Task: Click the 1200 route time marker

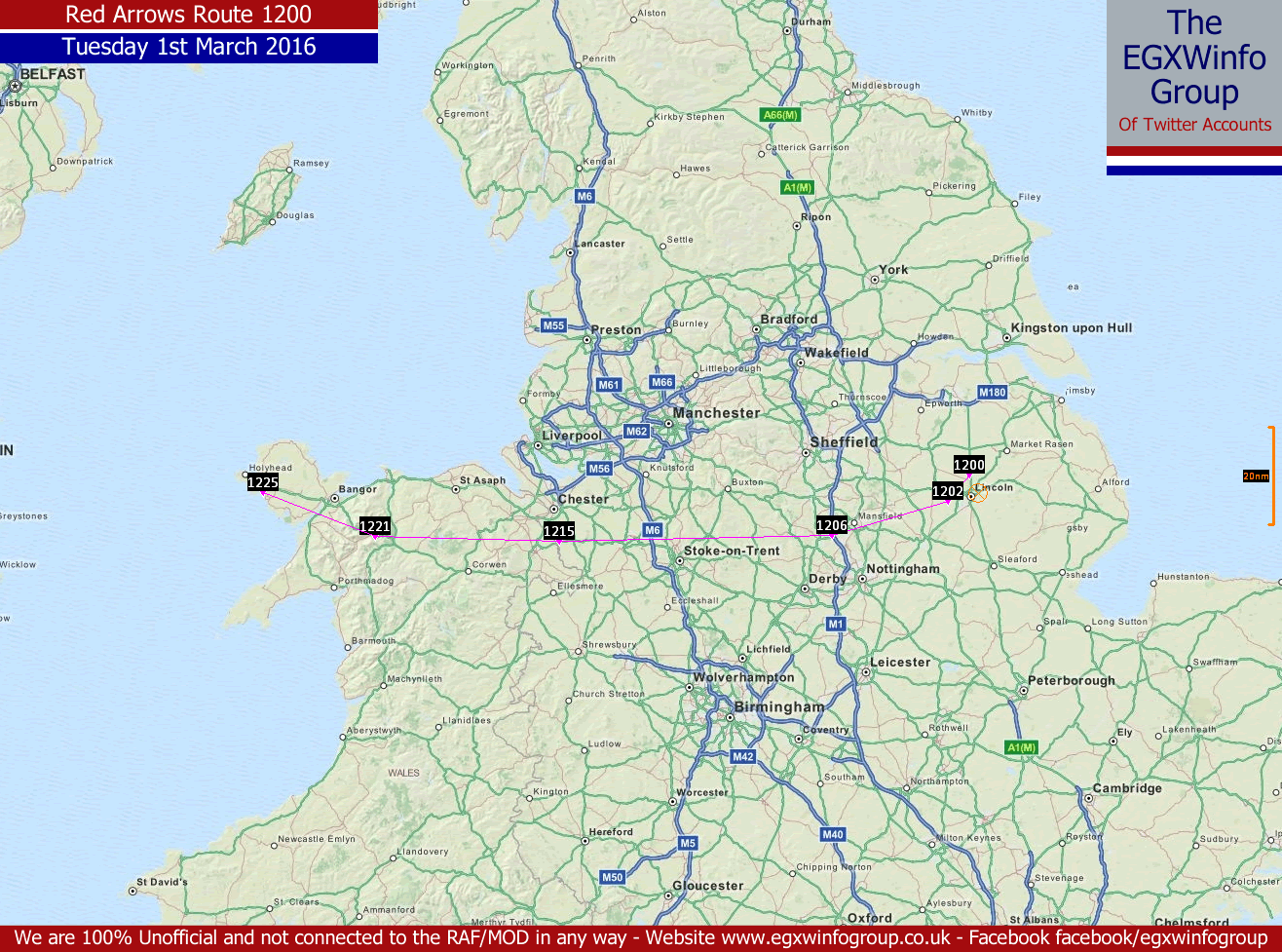Action: [x=968, y=465]
